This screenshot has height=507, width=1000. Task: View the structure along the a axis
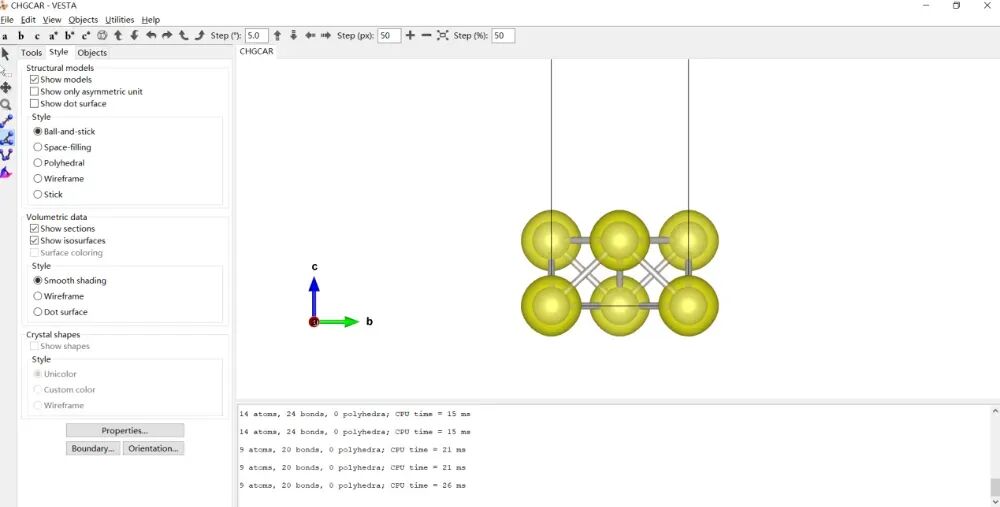5,36
